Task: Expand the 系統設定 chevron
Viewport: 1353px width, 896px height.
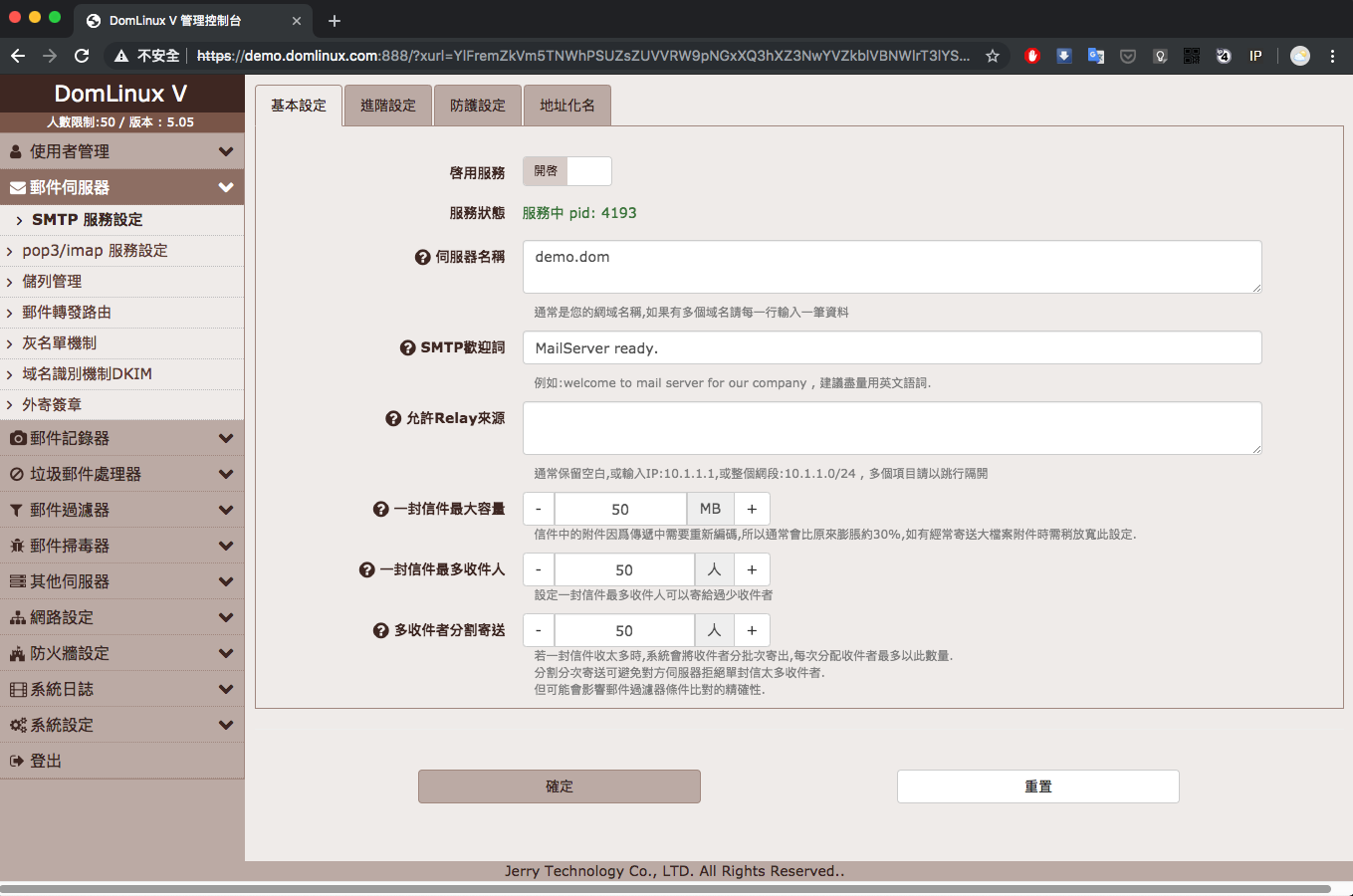Action: click(x=226, y=726)
